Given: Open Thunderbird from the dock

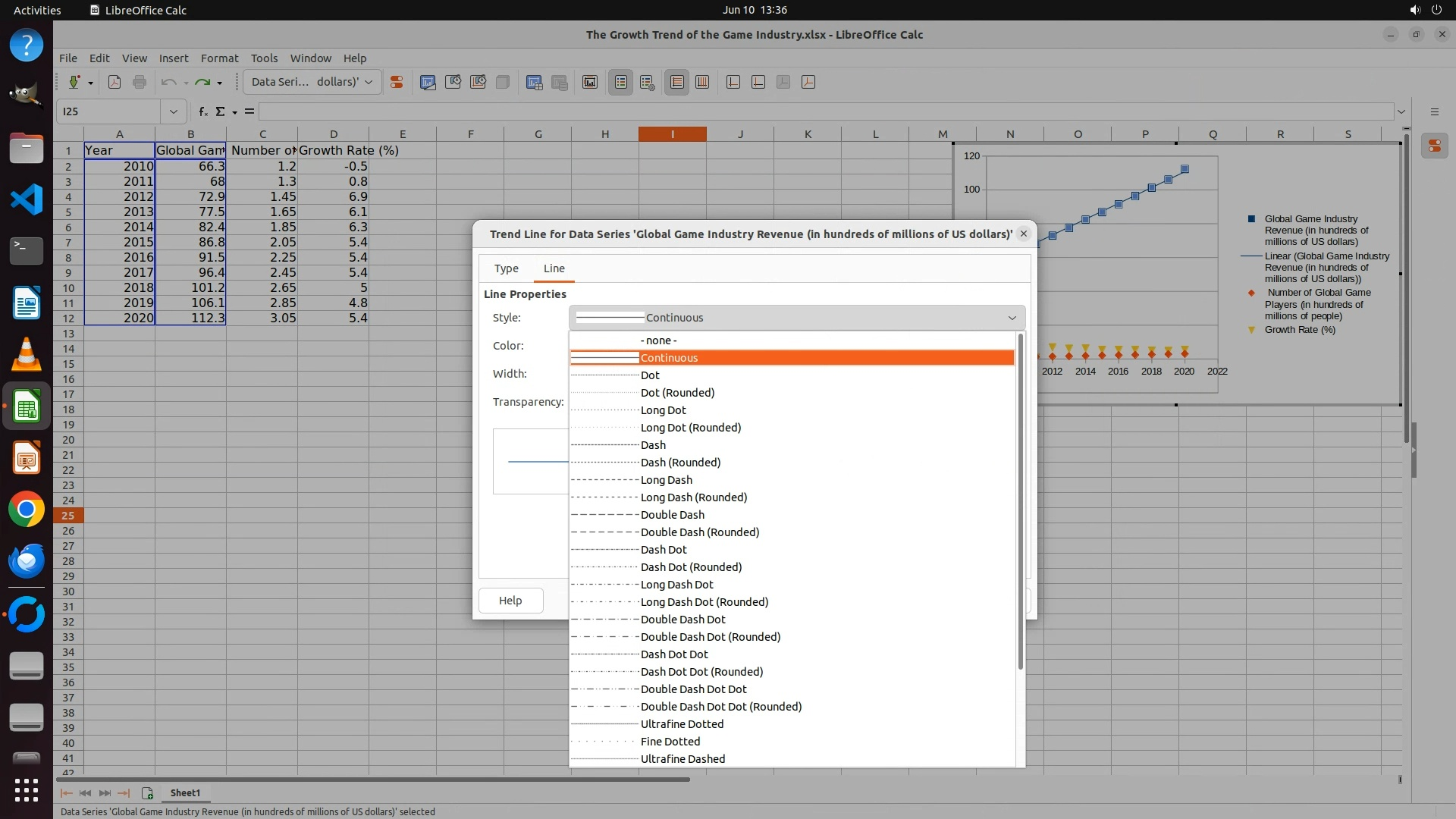Looking at the screenshot, I should (26, 561).
